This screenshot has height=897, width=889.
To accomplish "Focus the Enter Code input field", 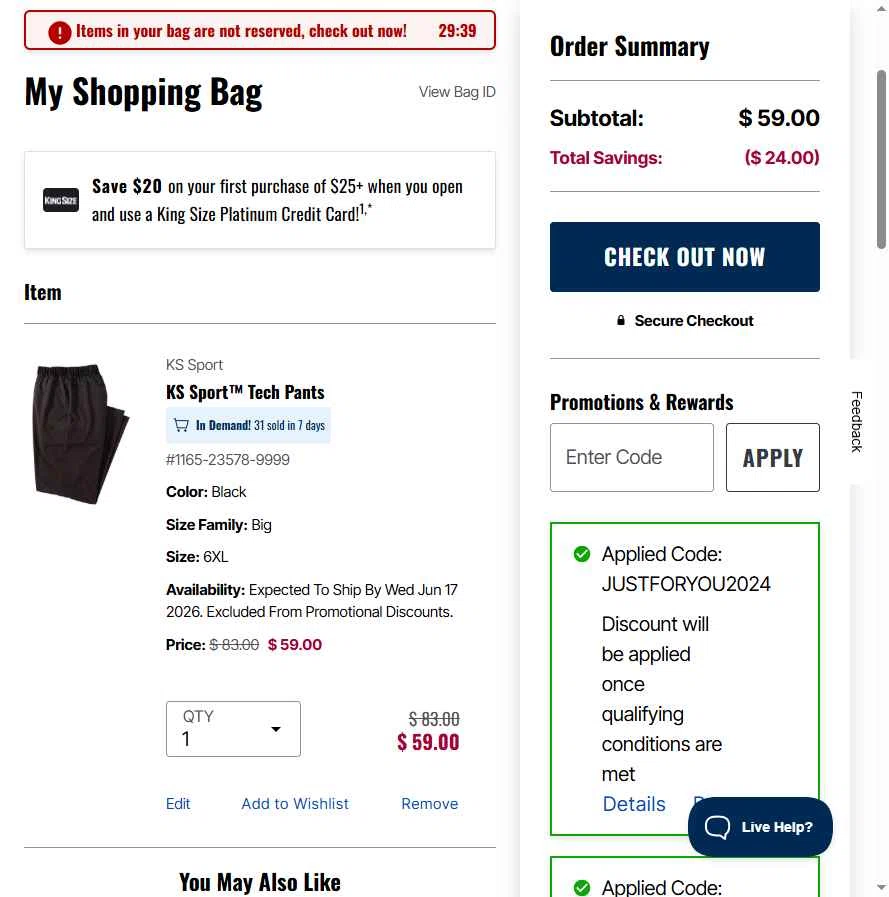I will pos(632,458).
